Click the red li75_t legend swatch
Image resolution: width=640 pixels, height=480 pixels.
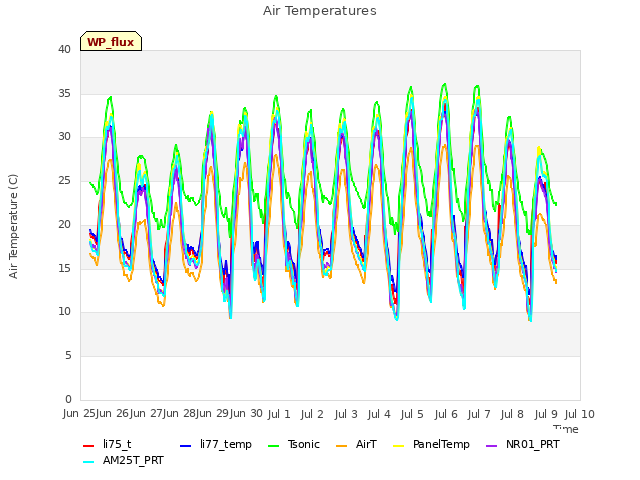click(x=89, y=446)
